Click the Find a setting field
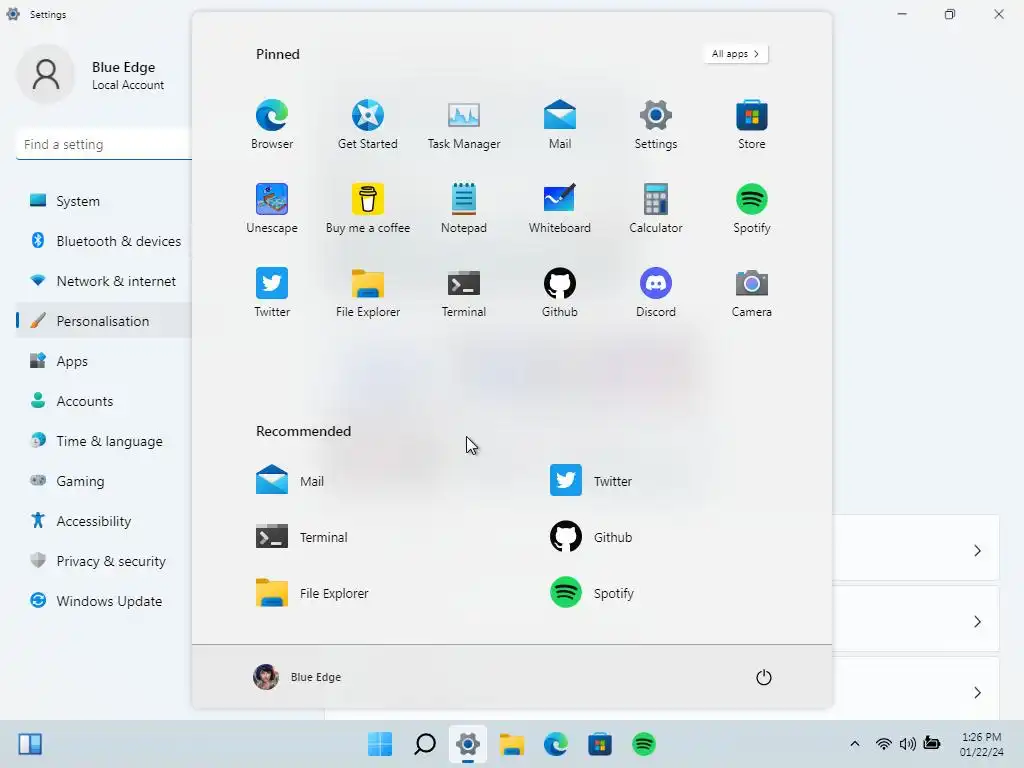1024x768 pixels. point(104,144)
